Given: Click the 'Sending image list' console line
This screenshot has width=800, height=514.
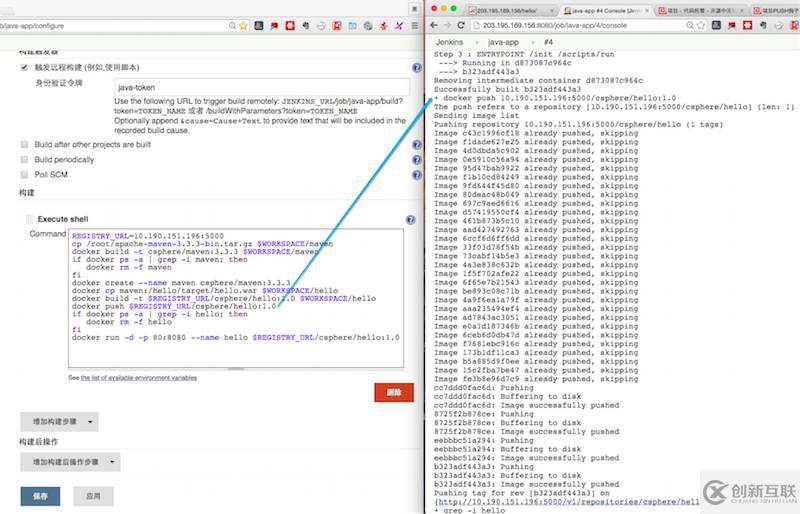Looking at the screenshot, I should (477, 116).
